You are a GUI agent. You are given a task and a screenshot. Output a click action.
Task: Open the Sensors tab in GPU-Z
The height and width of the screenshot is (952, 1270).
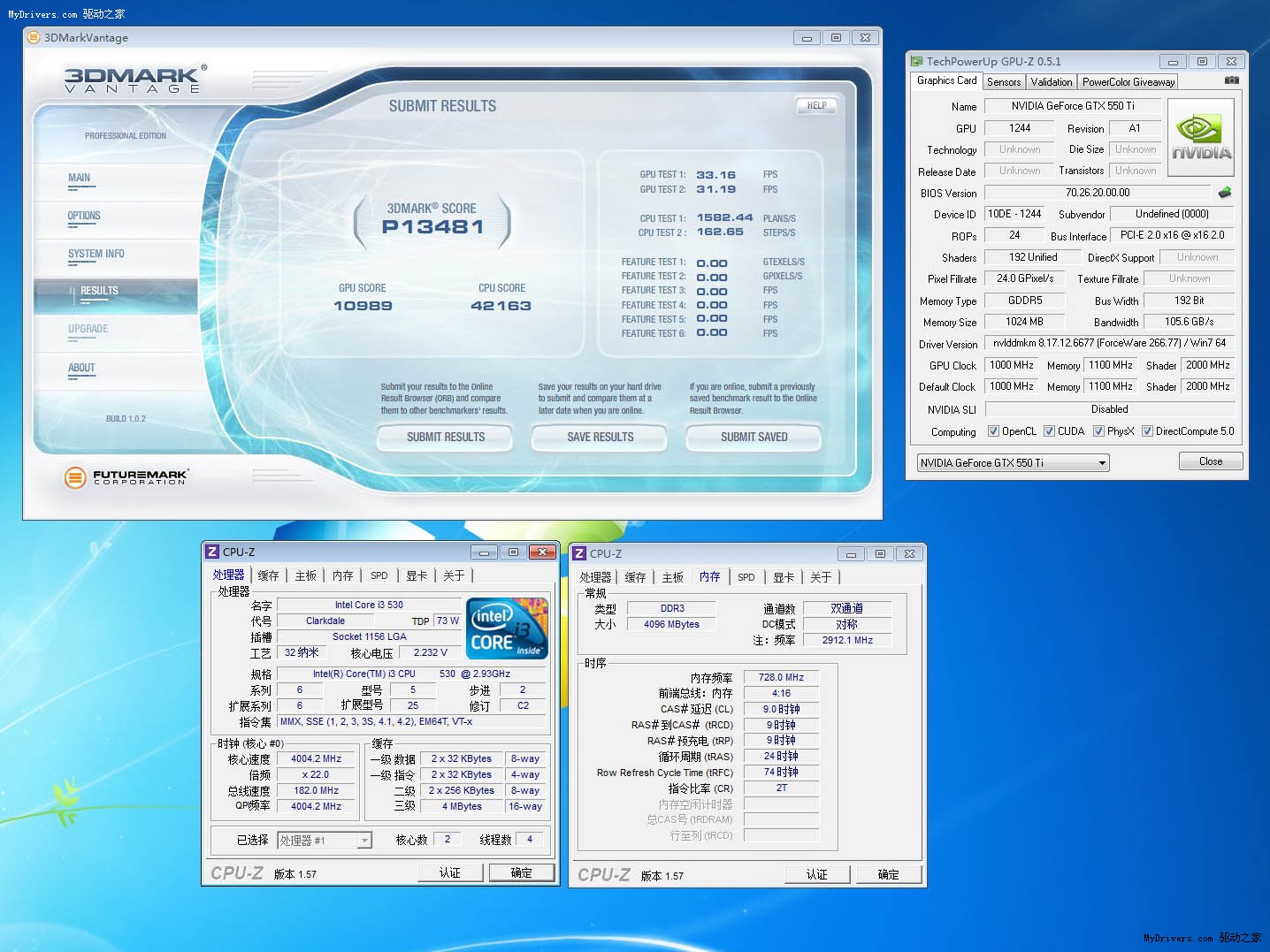(1004, 82)
